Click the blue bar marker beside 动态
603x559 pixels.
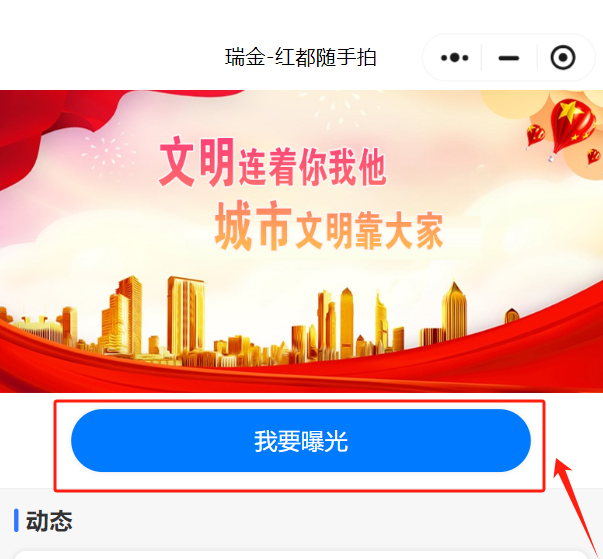click(x=16, y=521)
